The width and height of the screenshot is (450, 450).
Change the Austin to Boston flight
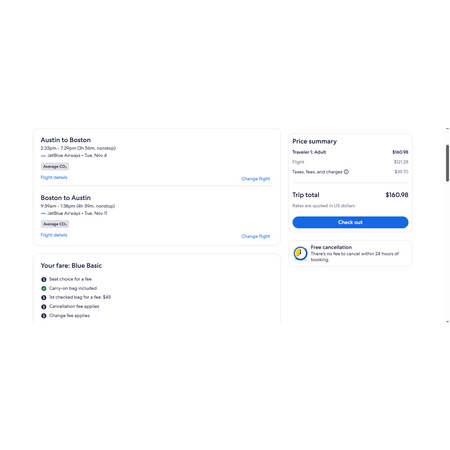pos(256,179)
